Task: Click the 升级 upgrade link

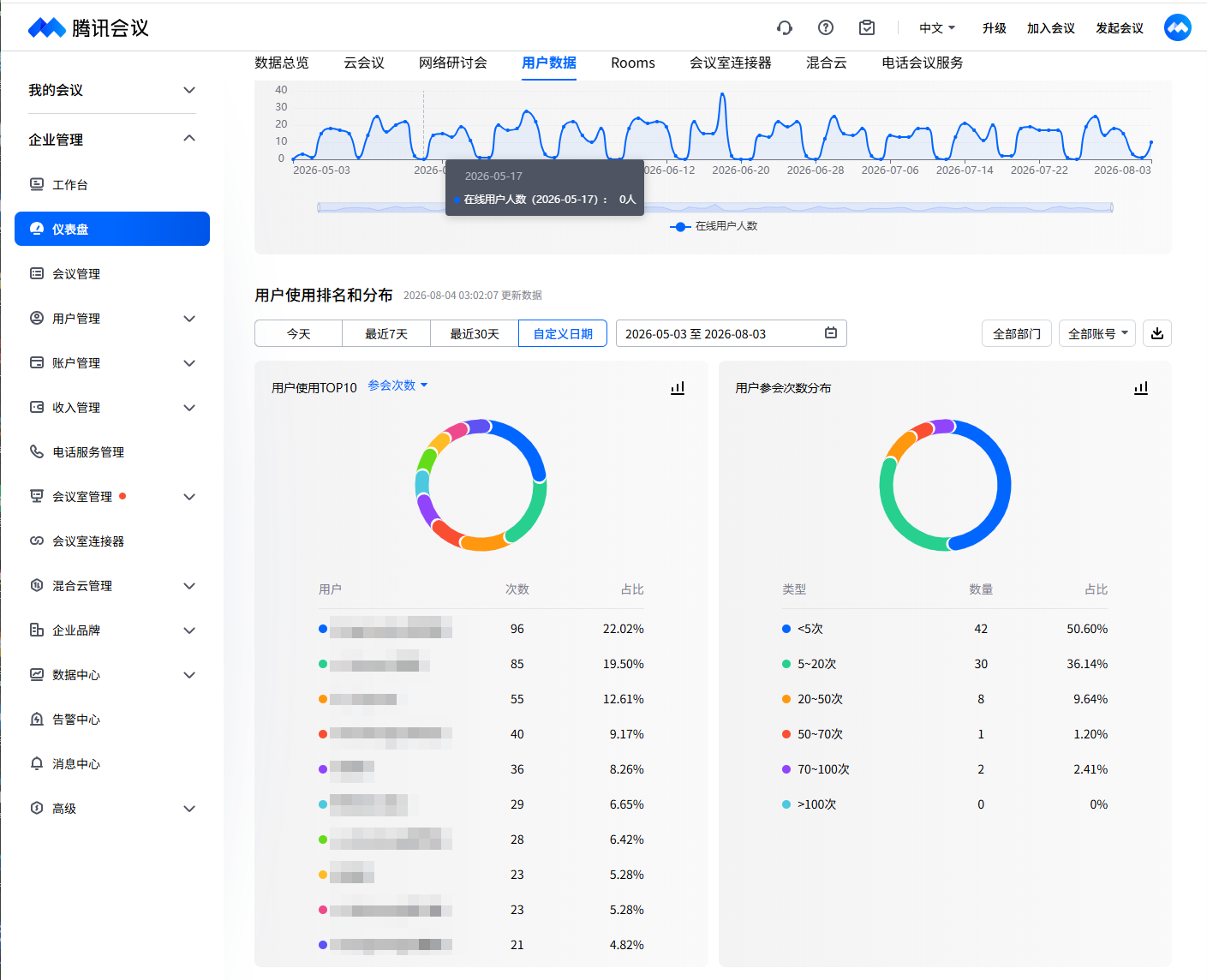Action: click(995, 28)
